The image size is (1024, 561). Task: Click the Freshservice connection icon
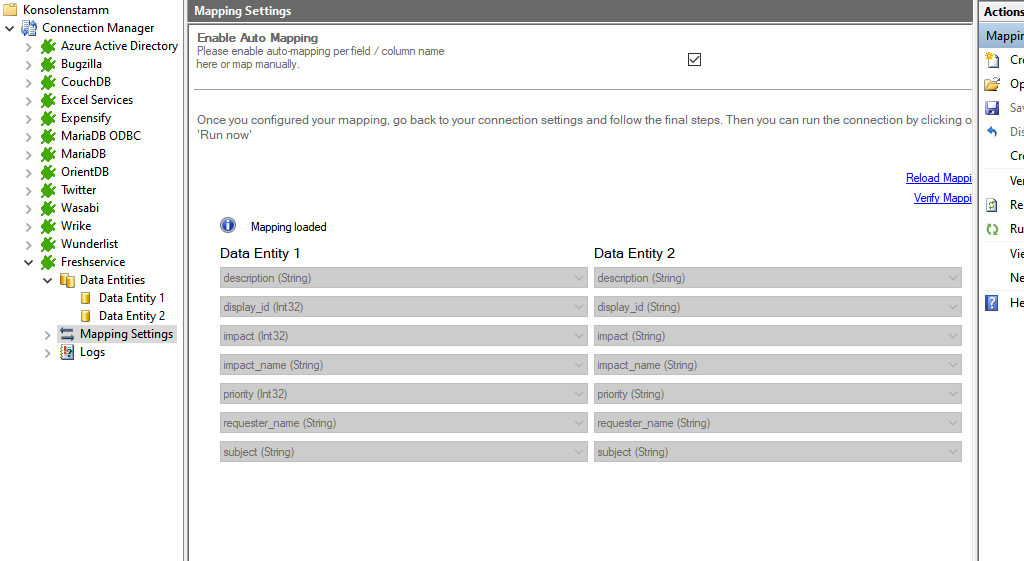[x=48, y=262]
